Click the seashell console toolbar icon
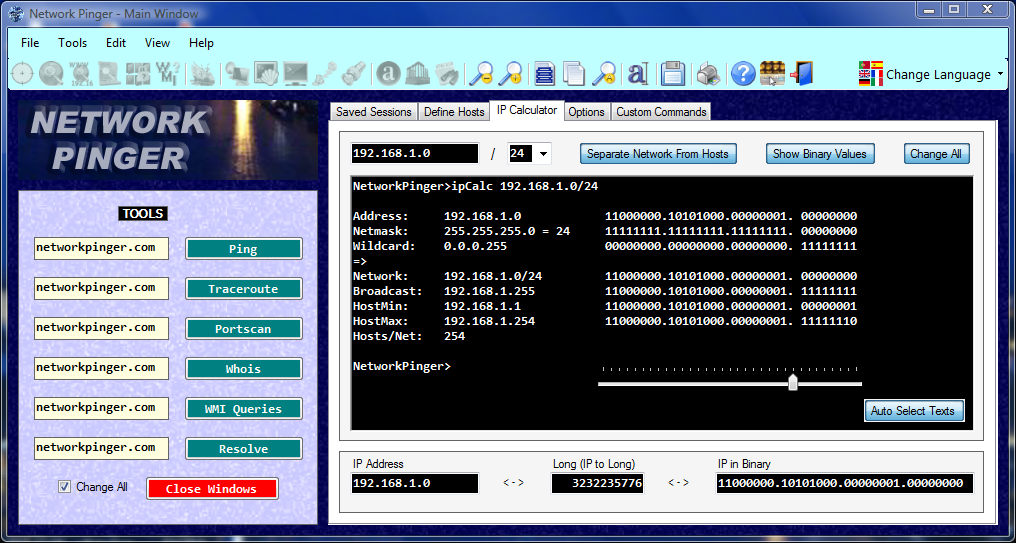The image size is (1016, 543). point(266,73)
